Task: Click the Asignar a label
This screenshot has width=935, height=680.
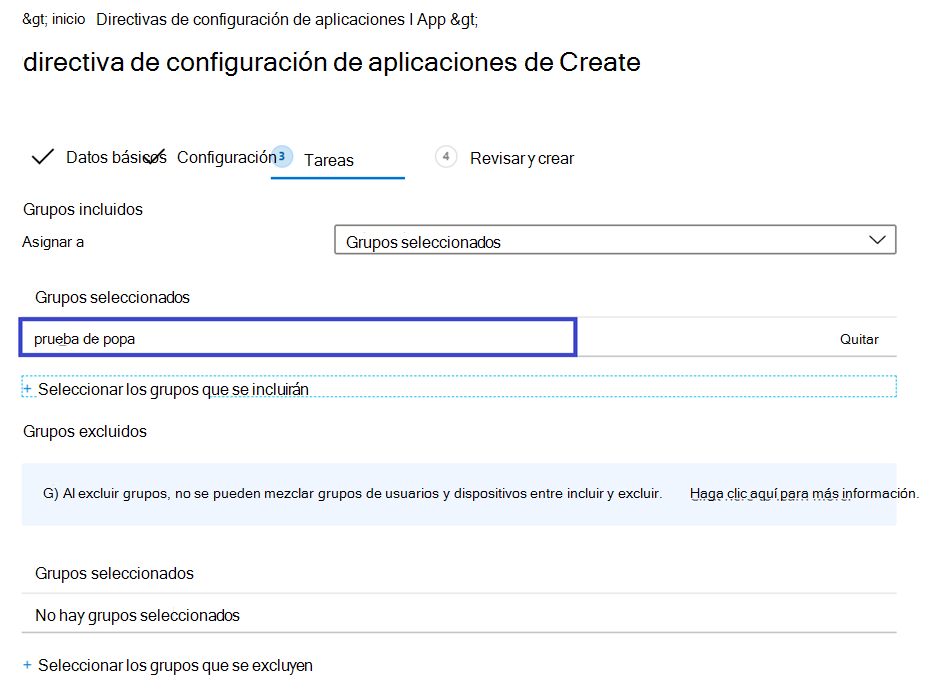Action: 53,242
